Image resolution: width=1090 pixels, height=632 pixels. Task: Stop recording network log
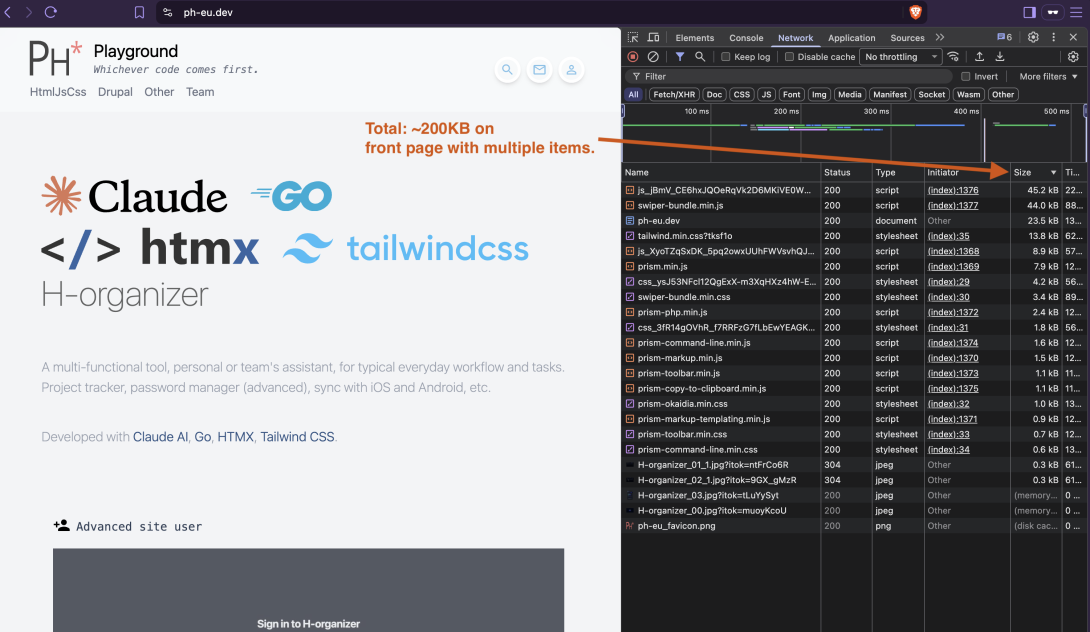[x=633, y=57]
